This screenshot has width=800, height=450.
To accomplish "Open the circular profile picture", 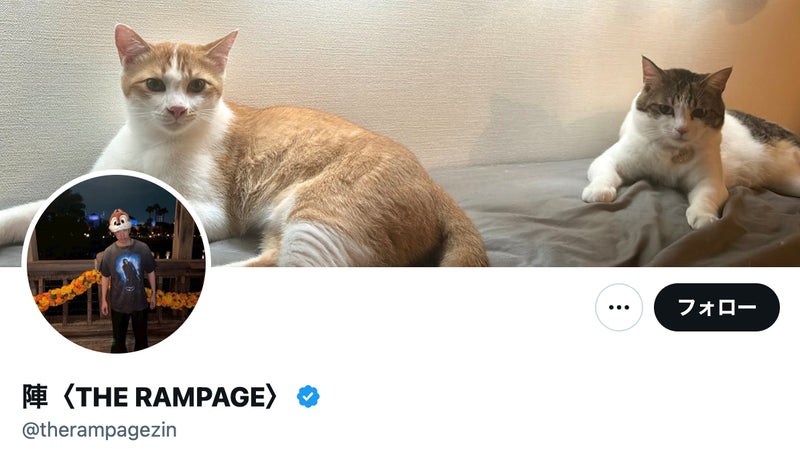I will 116,263.
